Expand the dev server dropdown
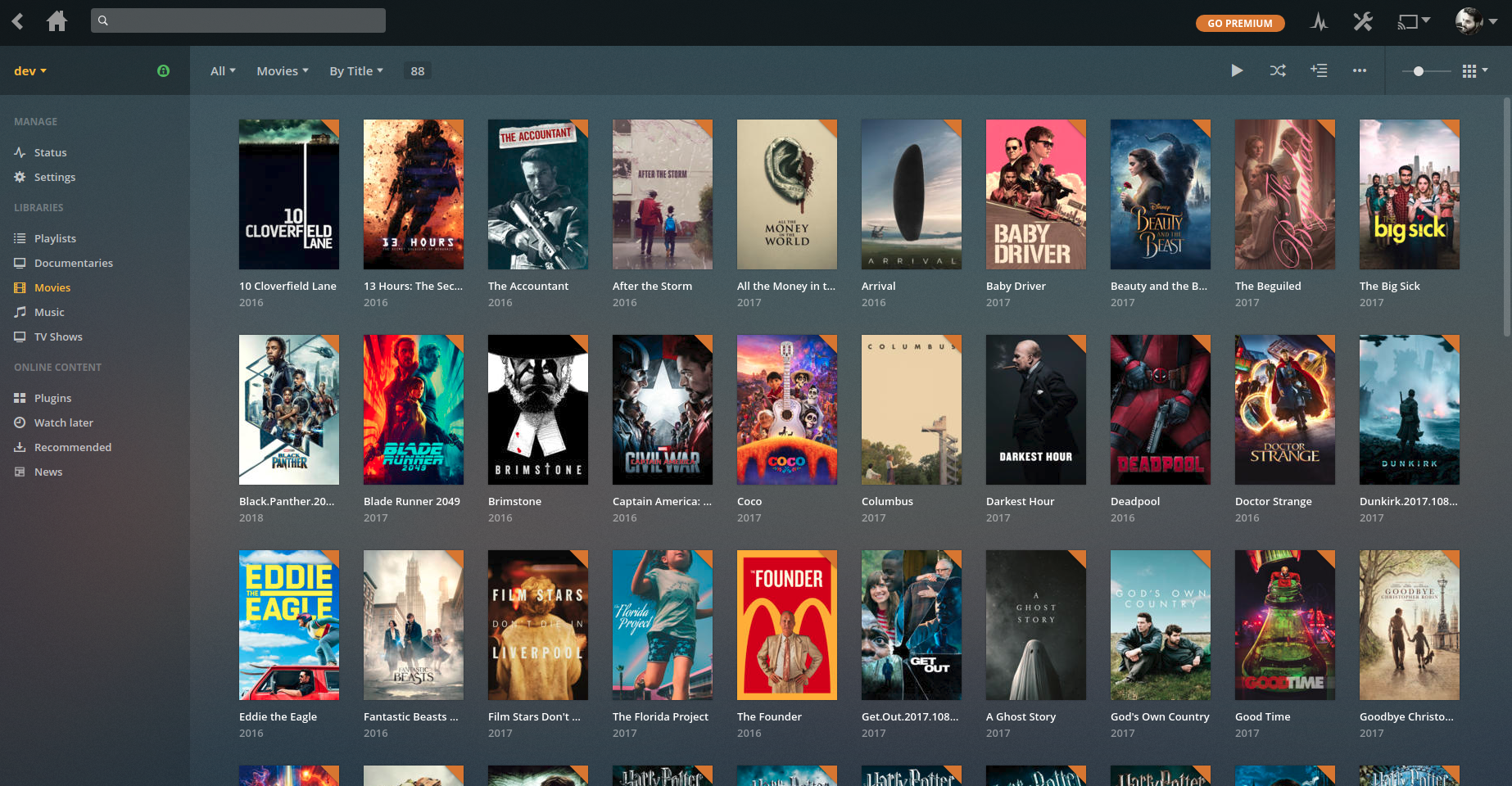The width and height of the screenshot is (1512, 786). (x=30, y=71)
